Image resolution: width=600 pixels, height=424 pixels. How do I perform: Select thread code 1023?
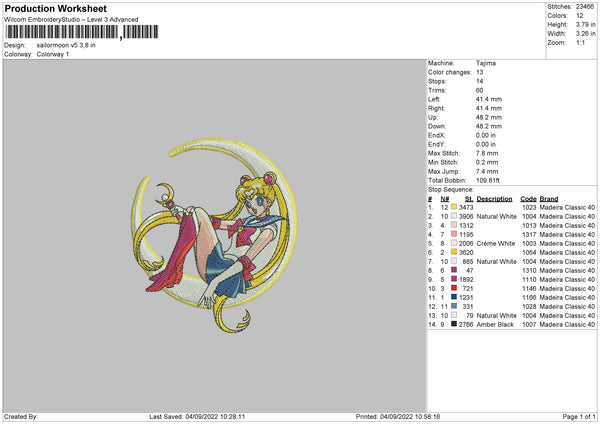529,207
